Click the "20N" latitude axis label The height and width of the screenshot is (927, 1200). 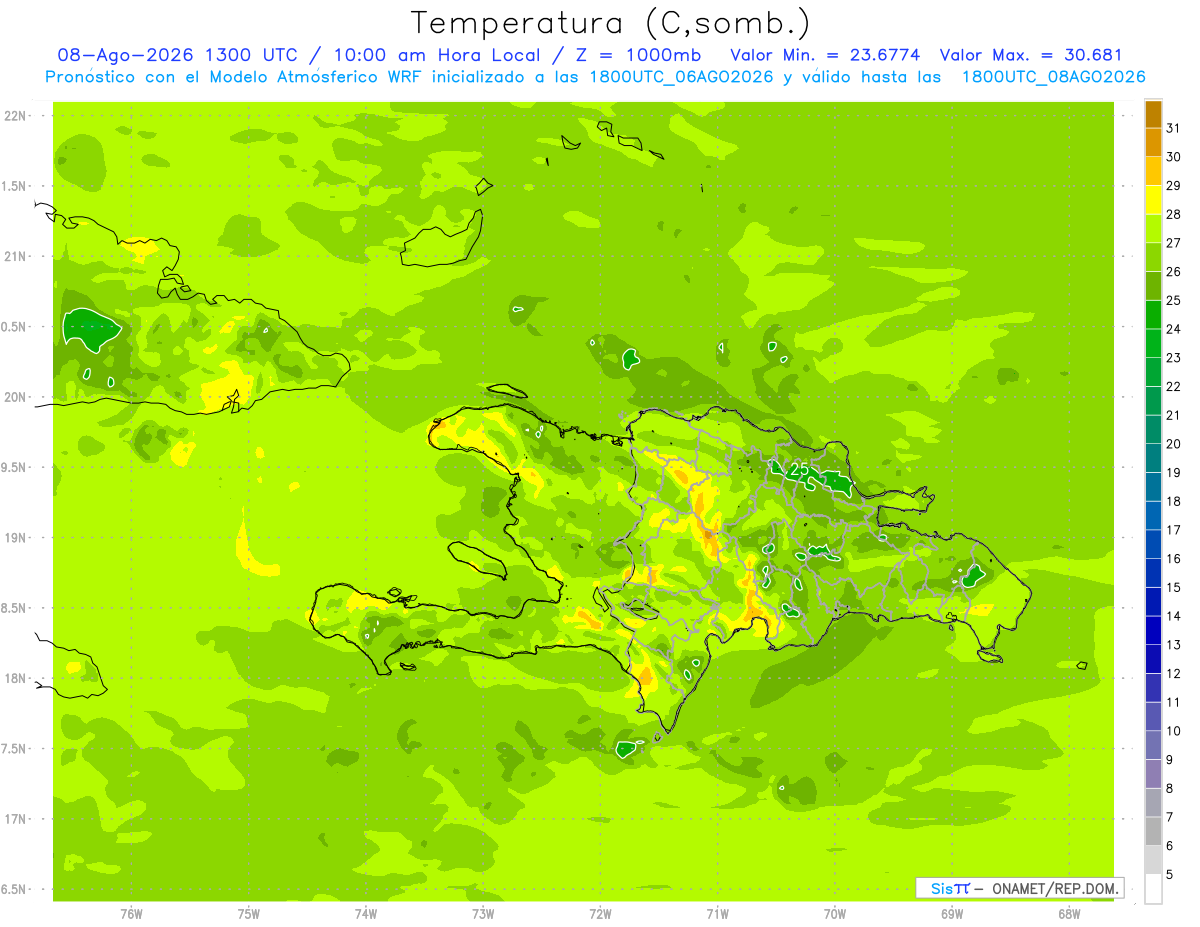click(16, 397)
